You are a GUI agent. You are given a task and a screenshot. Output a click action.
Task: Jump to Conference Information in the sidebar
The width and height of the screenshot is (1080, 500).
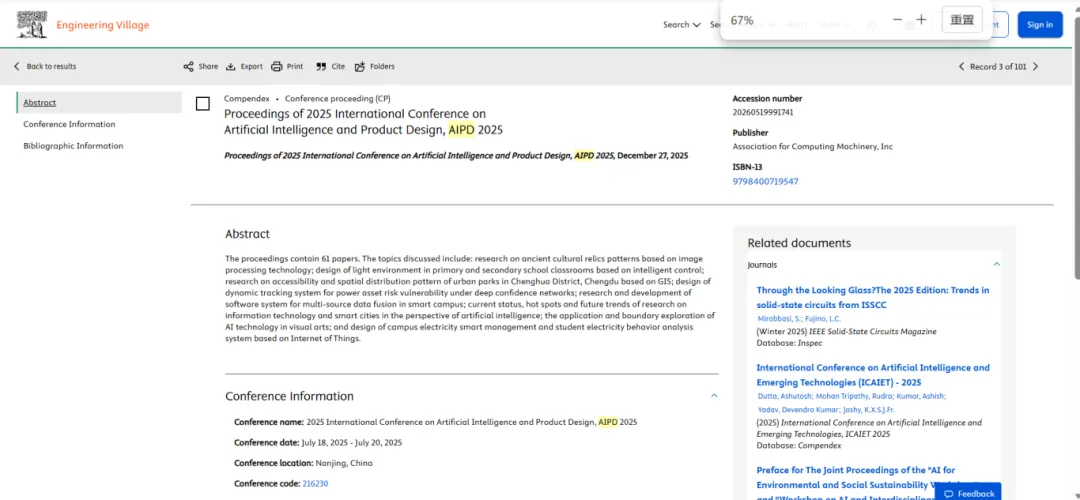coord(69,124)
